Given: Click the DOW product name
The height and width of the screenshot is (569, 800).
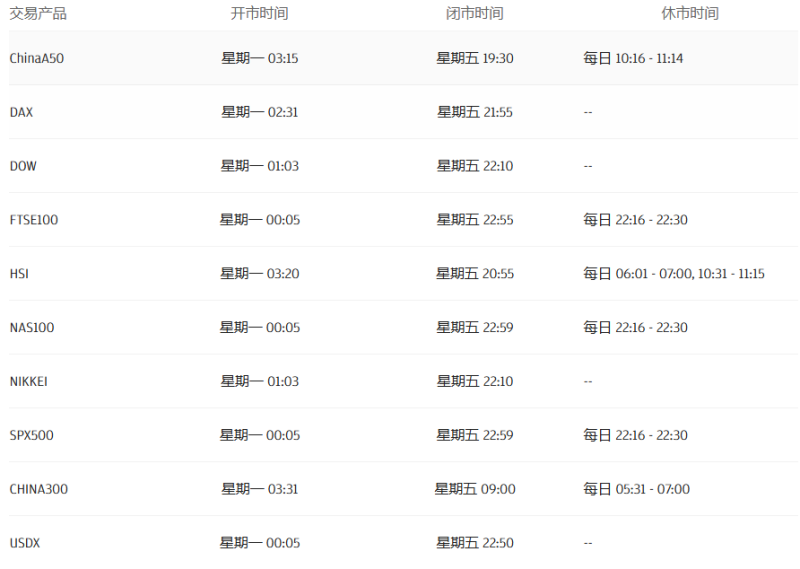Looking at the screenshot, I should tap(23, 166).
